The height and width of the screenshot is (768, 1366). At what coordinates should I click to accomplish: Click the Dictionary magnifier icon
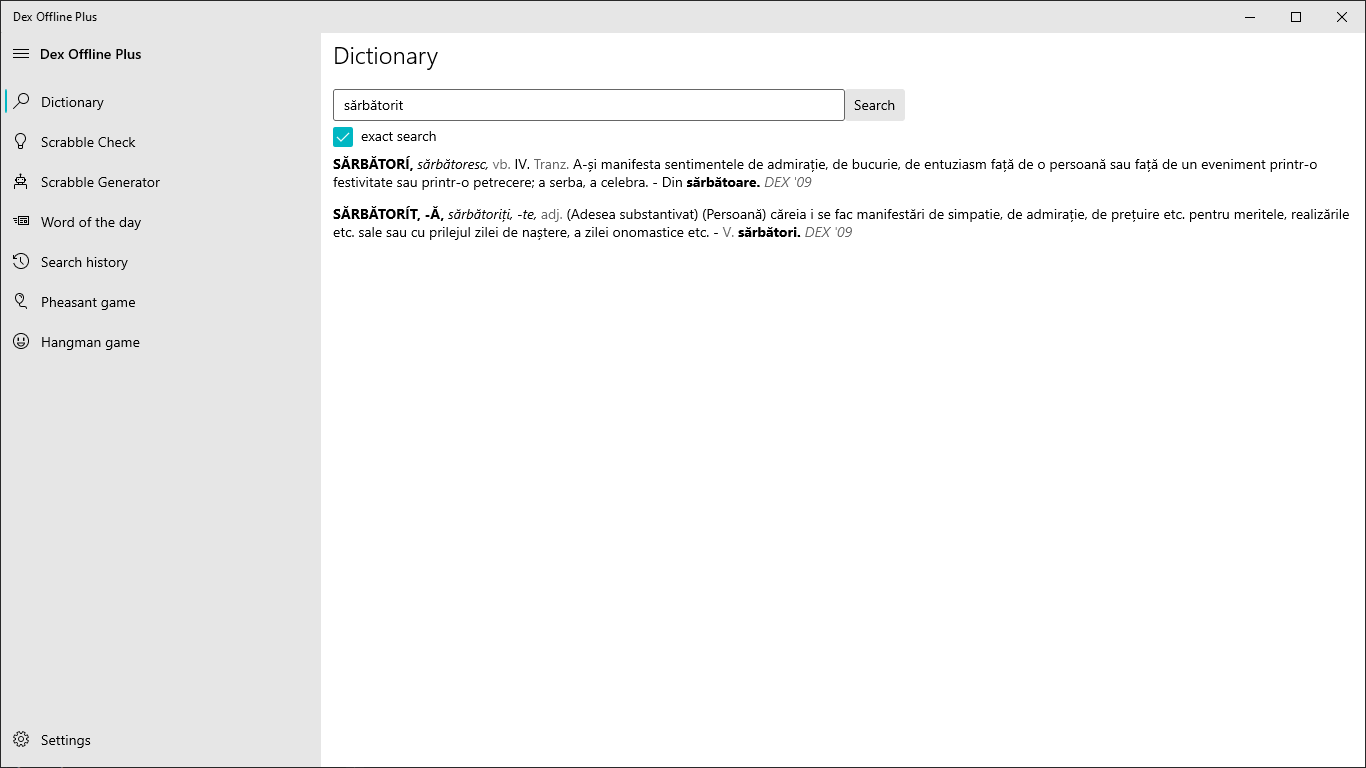coord(21,102)
